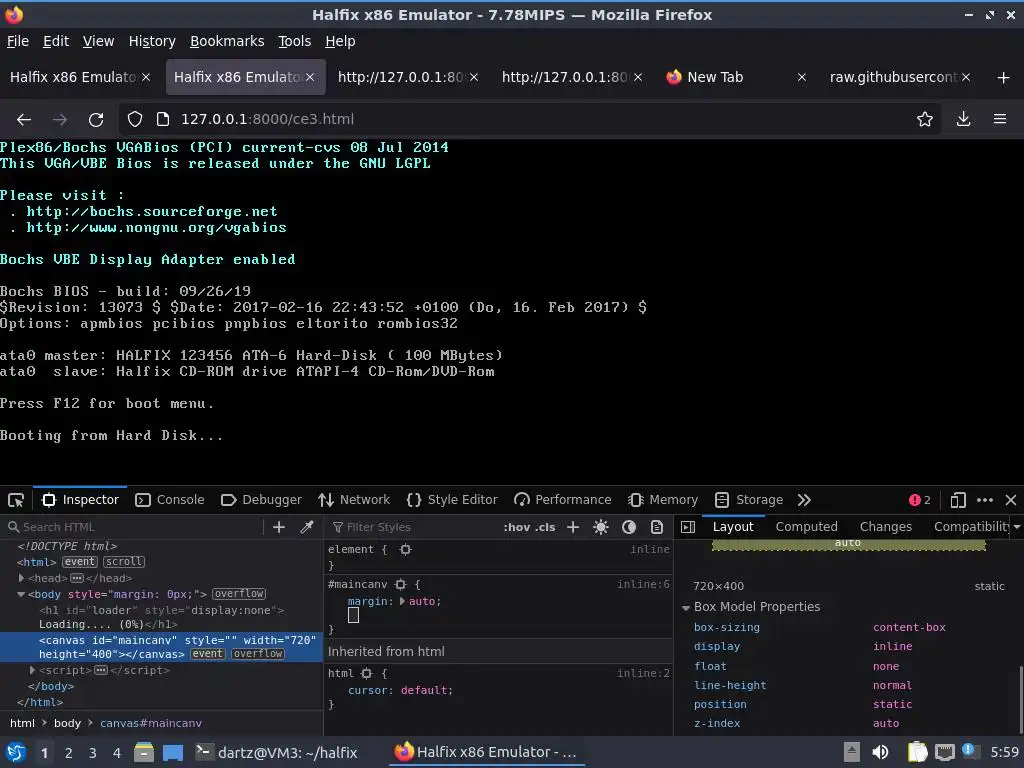This screenshot has width=1024, height=768.
Task: Select the Compatibility sidebar tab
Action: [971, 527]
